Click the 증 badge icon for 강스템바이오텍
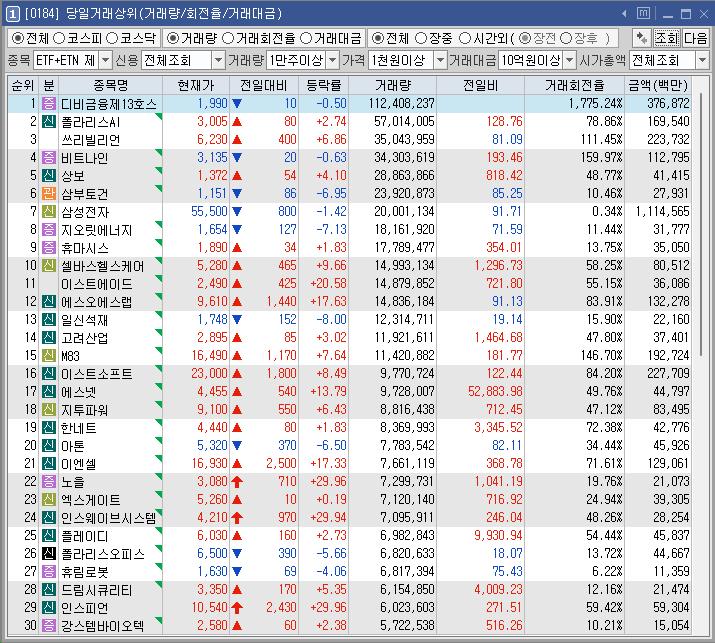715x643 pixels. [49, 625]
